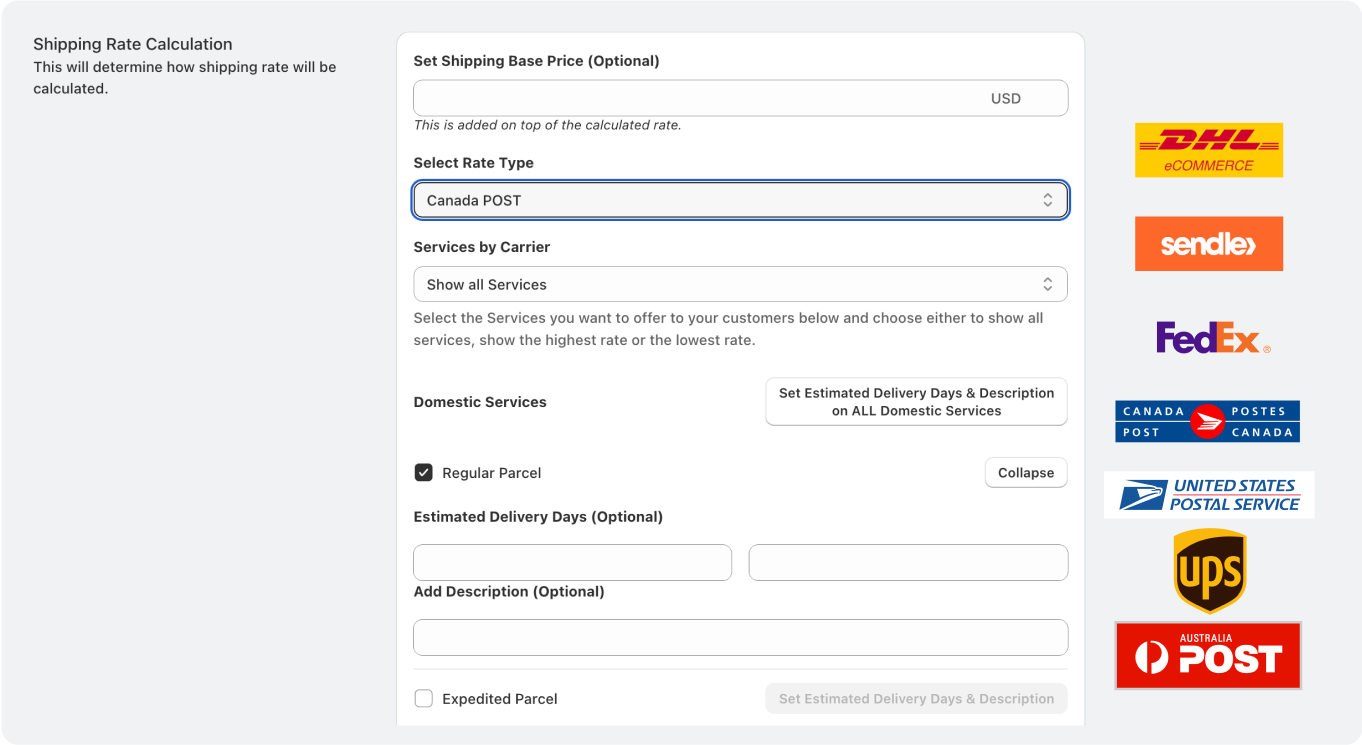Image resolution: width=1362 pixels, height=745 pixels.
Task: Click the United States Postal Service logo
Action: [x=1208, y=494]
